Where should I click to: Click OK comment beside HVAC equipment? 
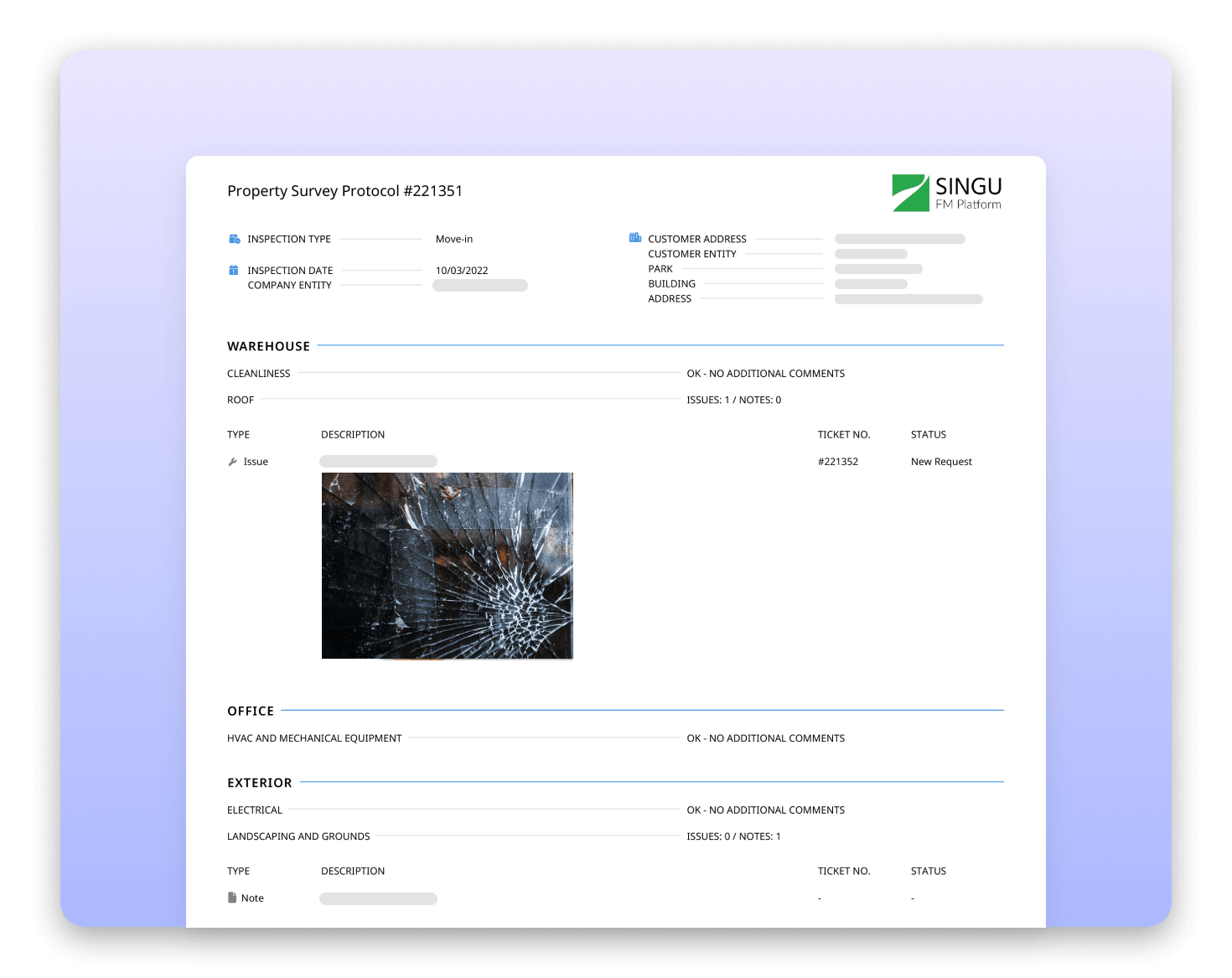pyautogui.click(x=766, y=738)
